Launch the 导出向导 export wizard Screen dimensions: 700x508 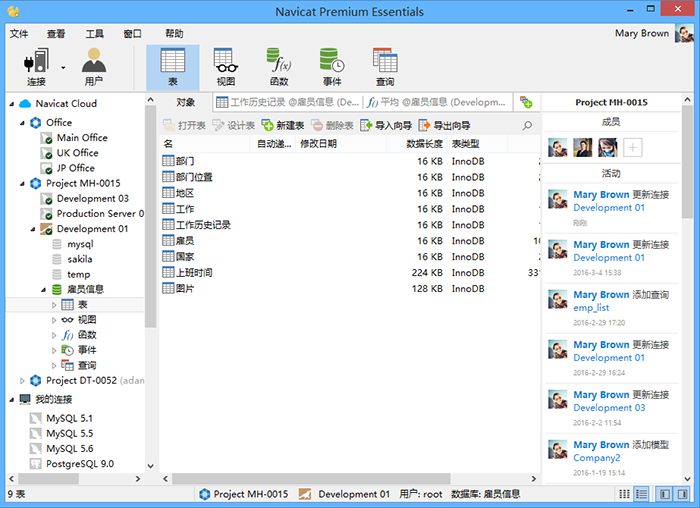[x=444, y=125]
